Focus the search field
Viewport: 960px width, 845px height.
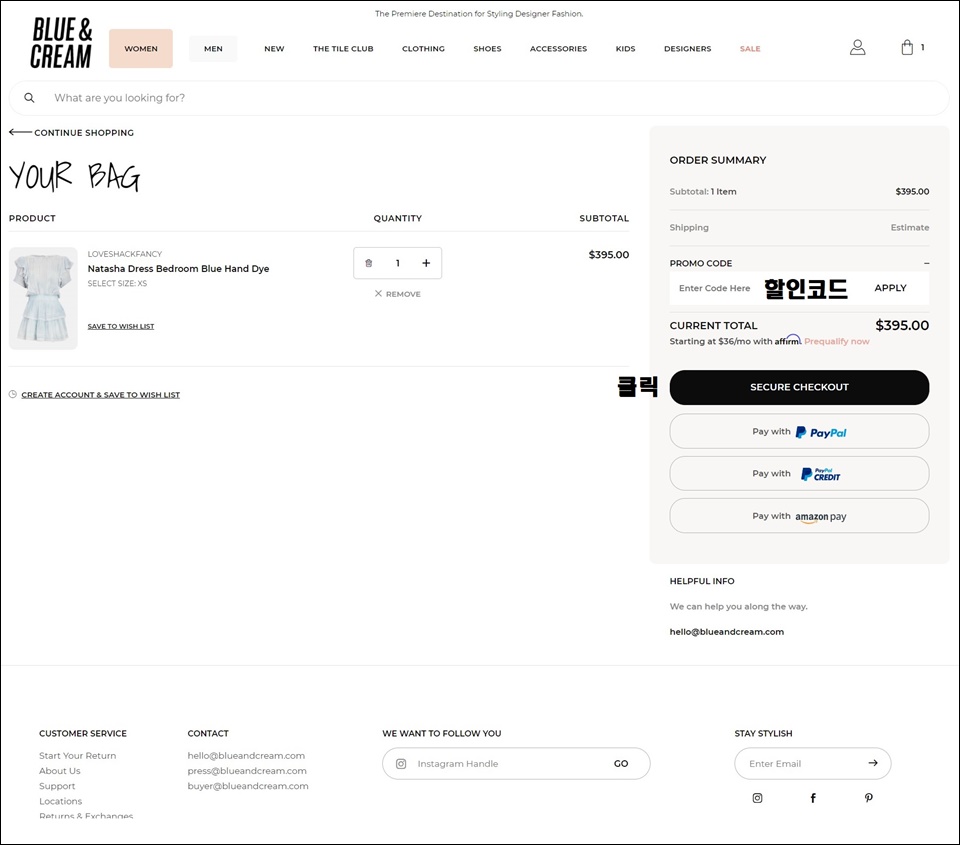click(x=479, y=98)
